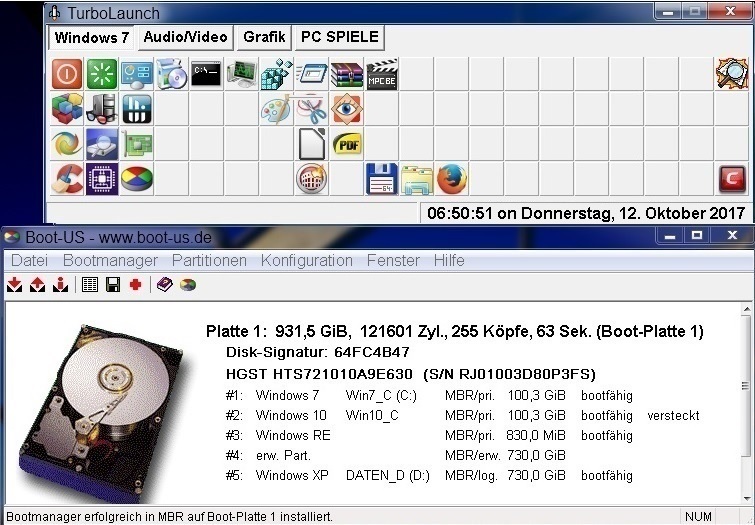Screen dimensions: 755x525
Task: Select the '#2: Windows 10' partition row
Action: point(462,416)
